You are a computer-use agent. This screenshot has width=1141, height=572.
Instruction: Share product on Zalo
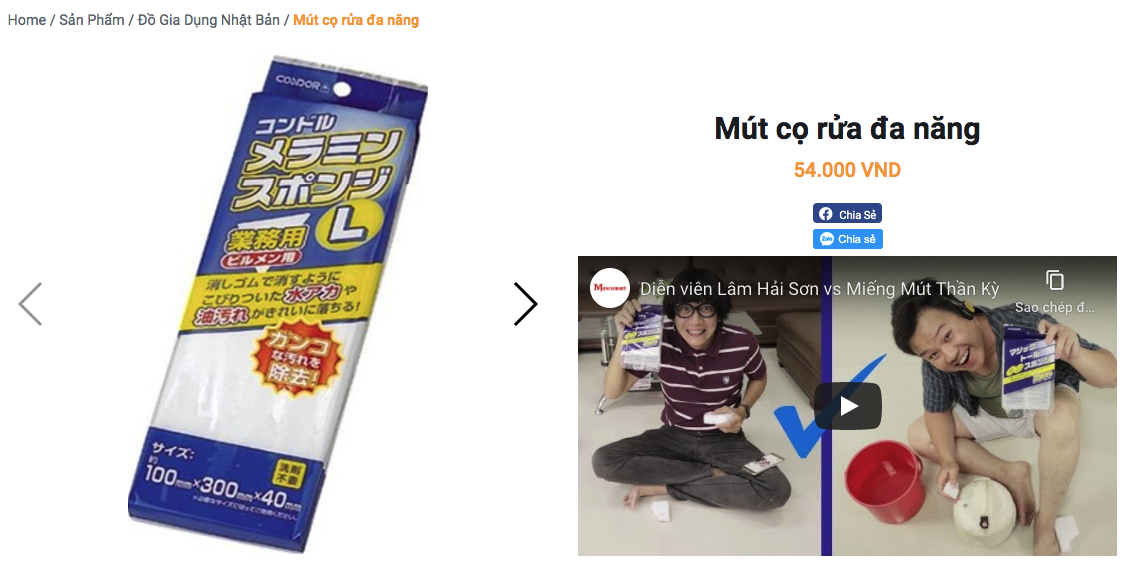847,239
